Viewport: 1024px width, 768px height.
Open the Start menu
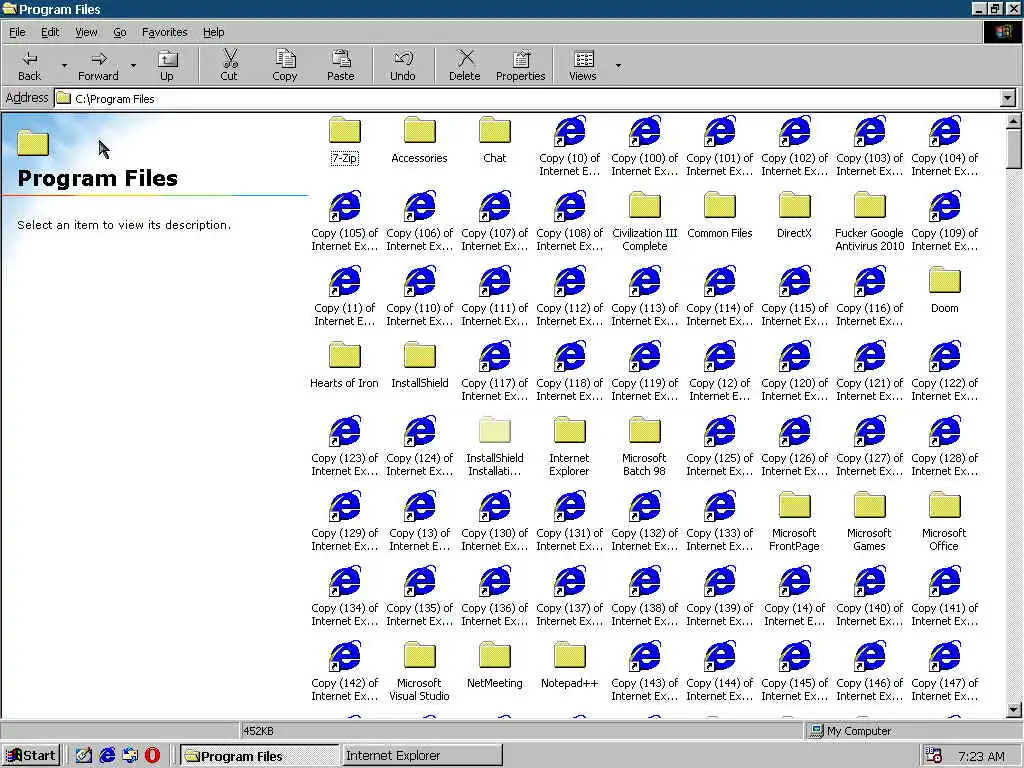(31, 756)
